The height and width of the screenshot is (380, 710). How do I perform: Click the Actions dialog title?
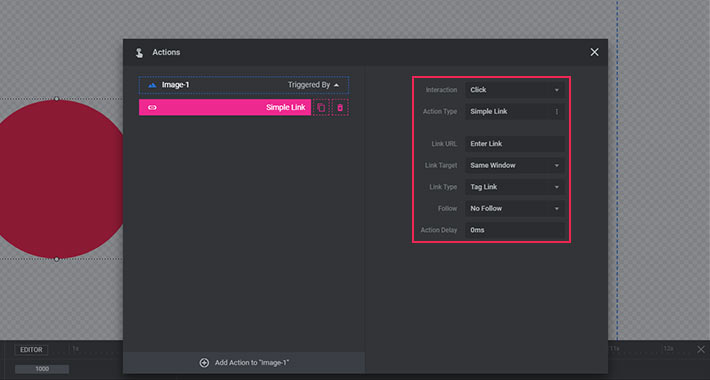166,53
